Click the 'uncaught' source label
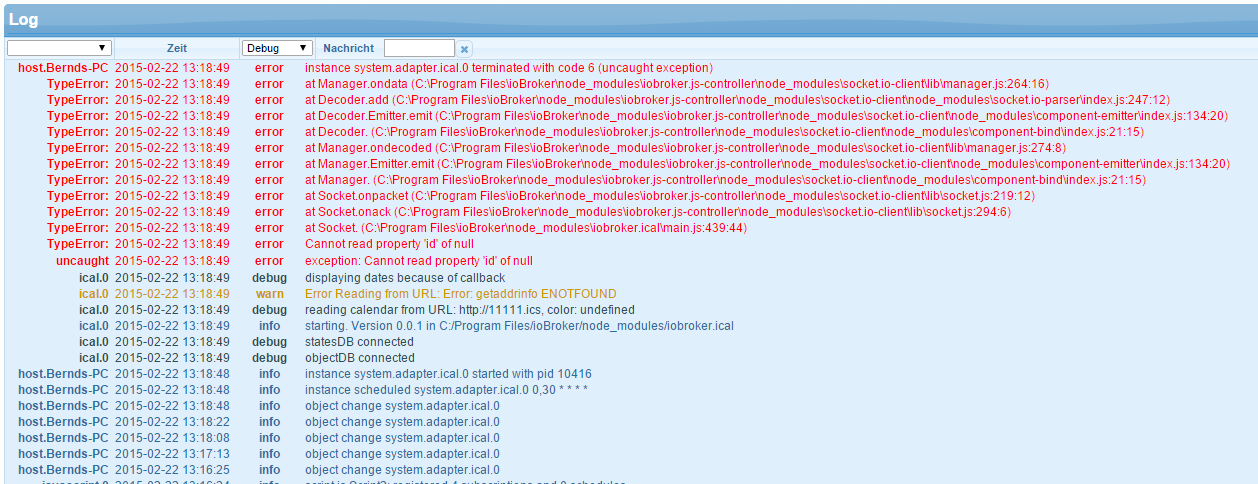The image size is (1258, 484). click(82, 261)
